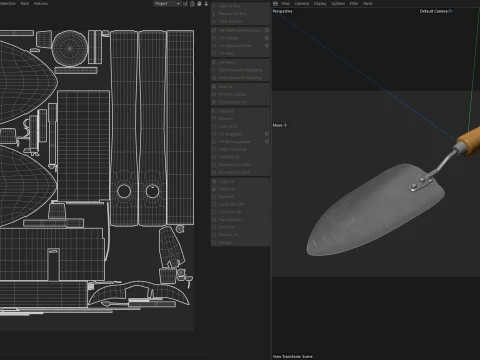This screenshot has width=480, height=360.
Task: Open the Paint menu in the UV viewport
Action: point(25,3)
